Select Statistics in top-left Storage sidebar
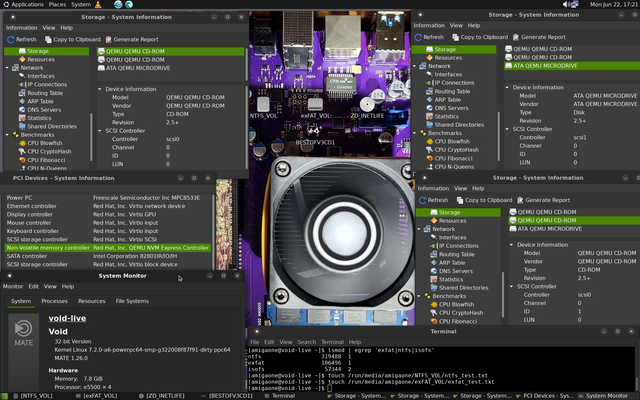This screenshot has height=400, width=640. point(39,118)
